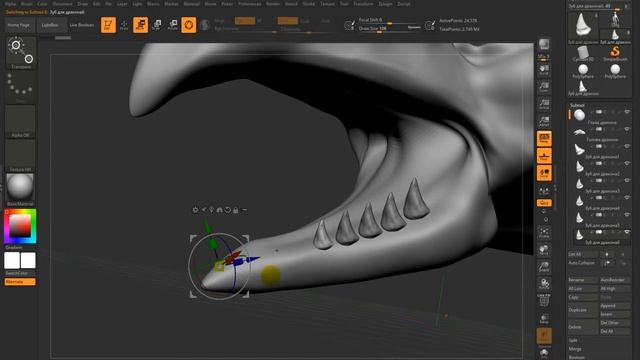Click the Append button
Image resolution: width=640 pixels, height=360 pixels.
(x=615, y=306)
